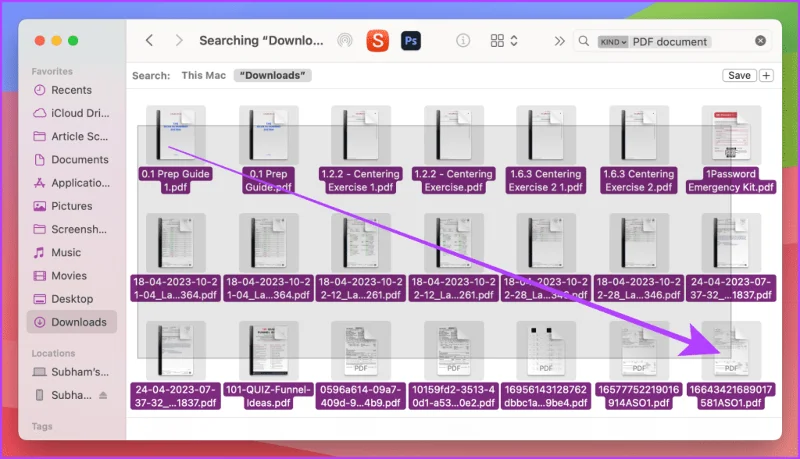Select 1.2.2 - Centering Exercise 1.pdf icon
This screenshot has width=800, height=459.
pos(361,135)
